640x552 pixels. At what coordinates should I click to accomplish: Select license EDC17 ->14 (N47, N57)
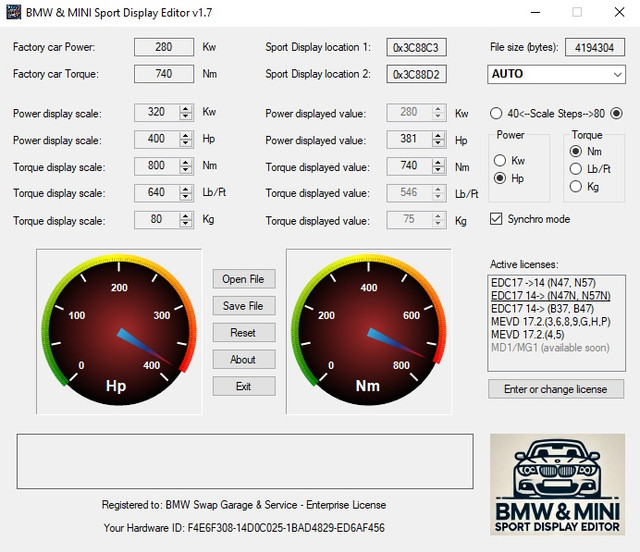[x=543, y=283]
